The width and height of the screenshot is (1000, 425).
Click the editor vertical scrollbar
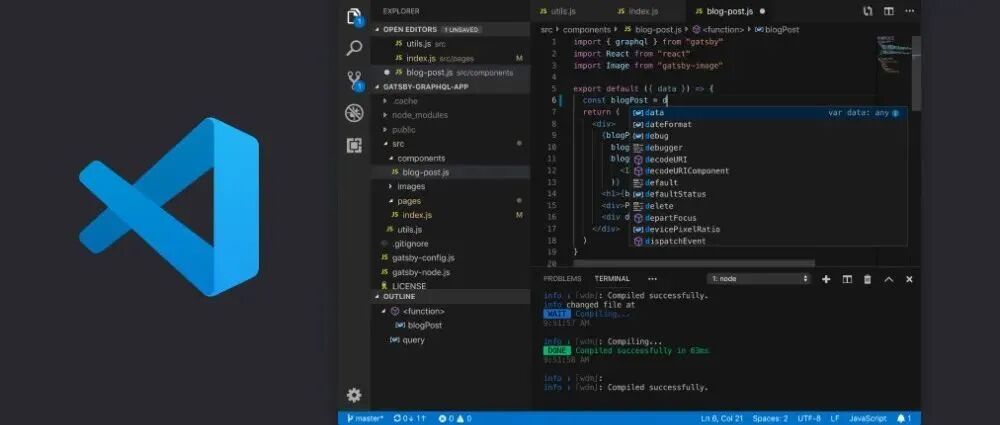[x=916, y=73]
